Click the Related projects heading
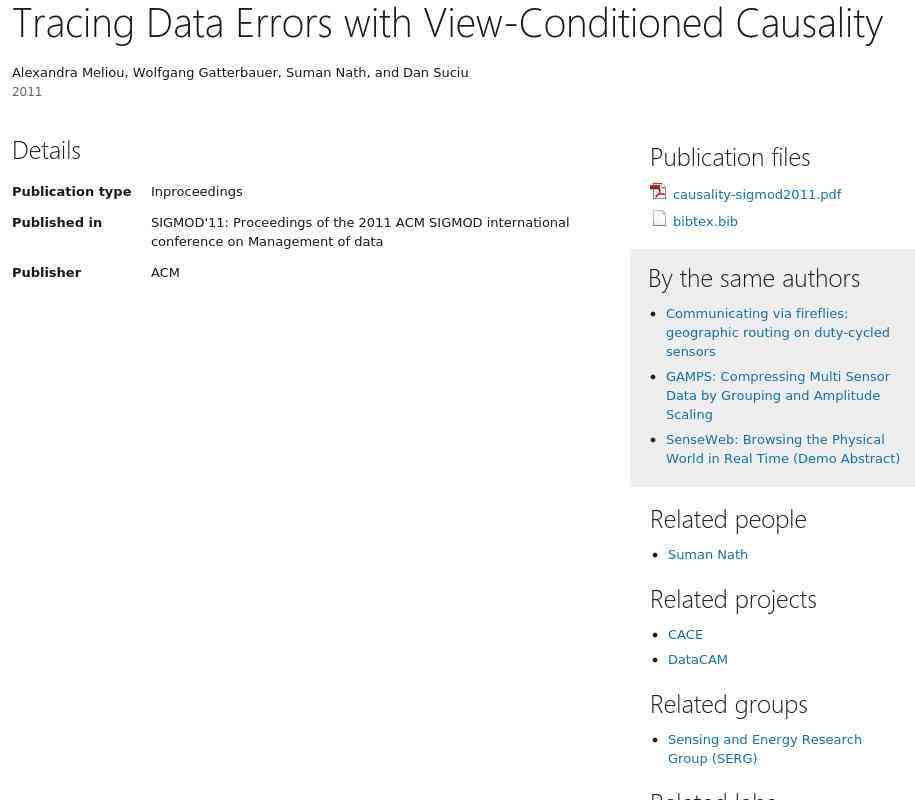Image resolution: width=915 pixels, height=800 pixels. 732,599
